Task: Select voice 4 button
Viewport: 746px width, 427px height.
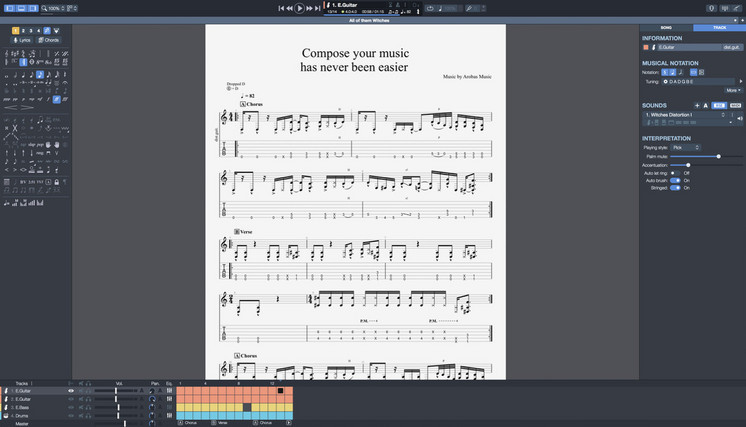Action: tap(39, 30)
